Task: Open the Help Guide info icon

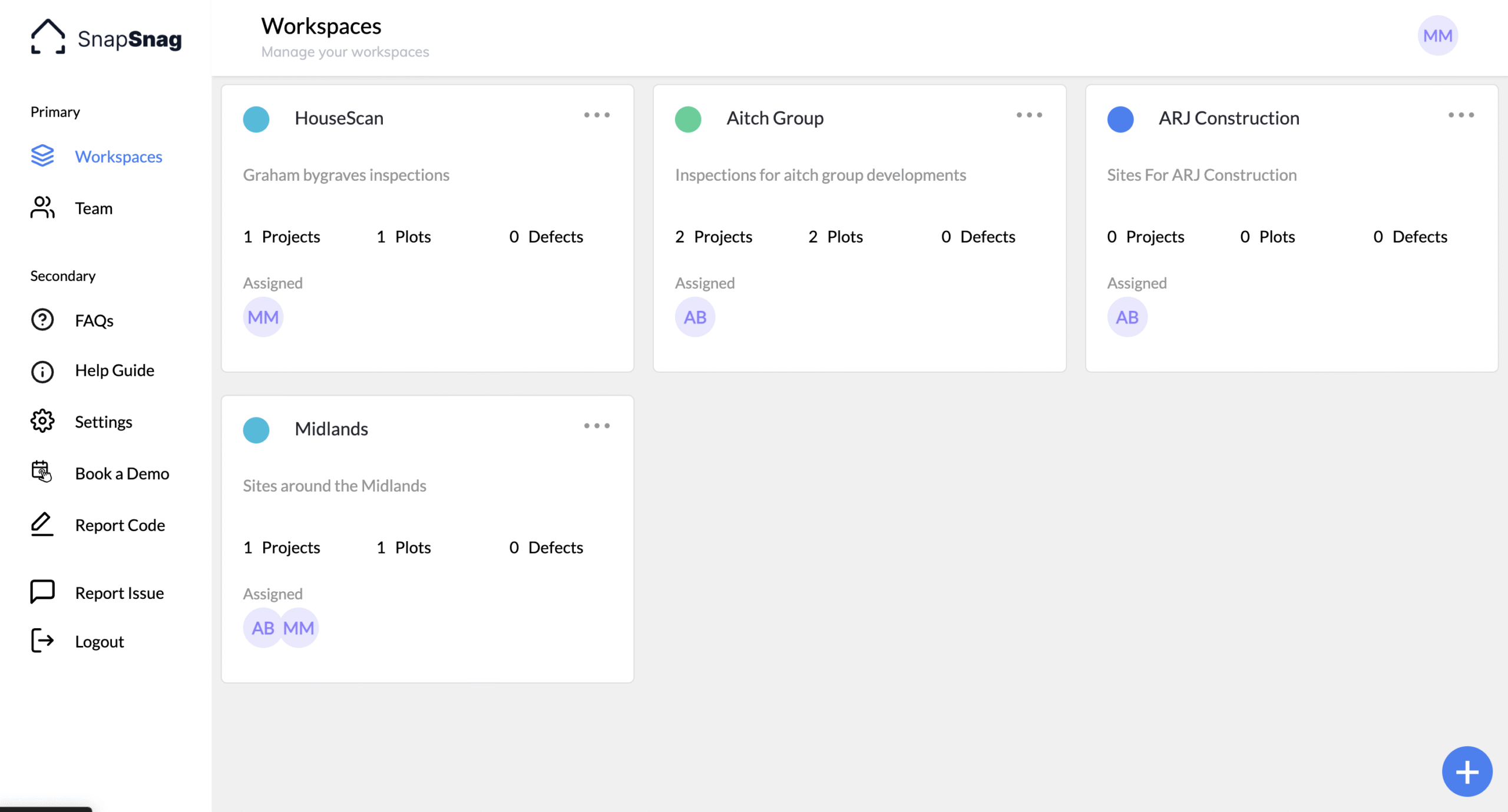Action: pyautogui.click(x=42, y=371)
